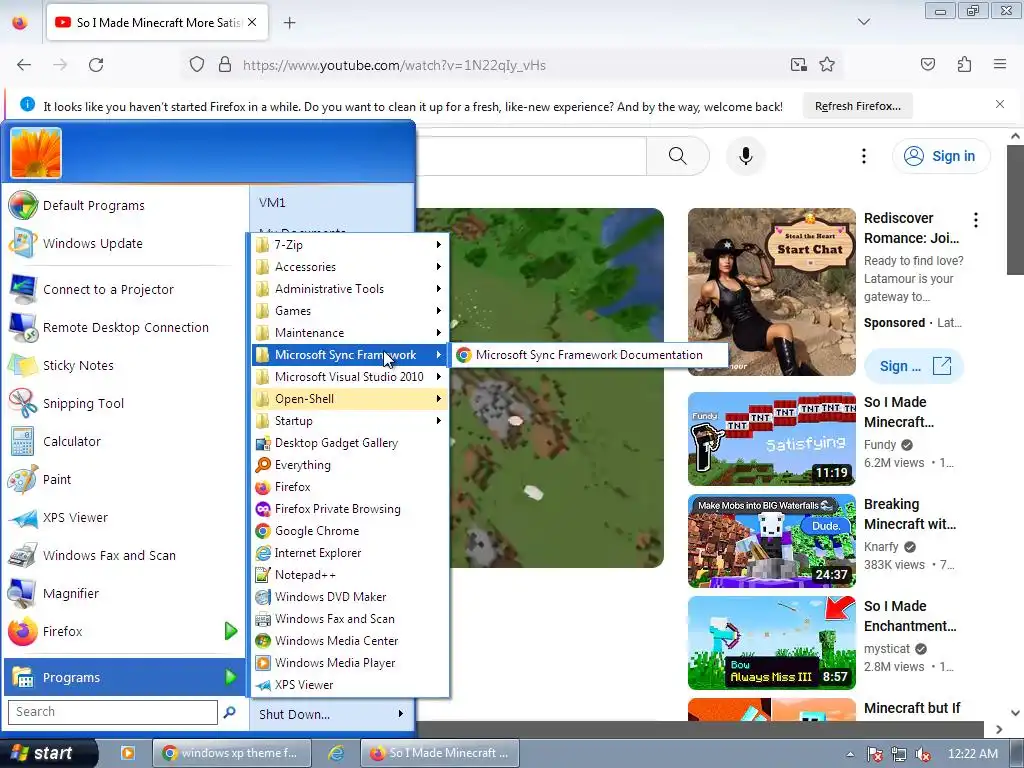Launch Windows Update
Image resolution: width=1024 pixels, height=768 pixels.
[124, 244]
